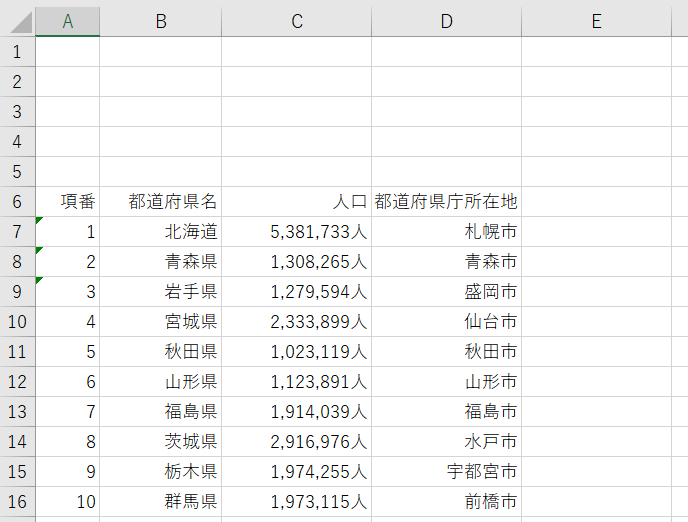
Task: Click the 都道府県庁所在地 header cell
Action: click(446, 201)
